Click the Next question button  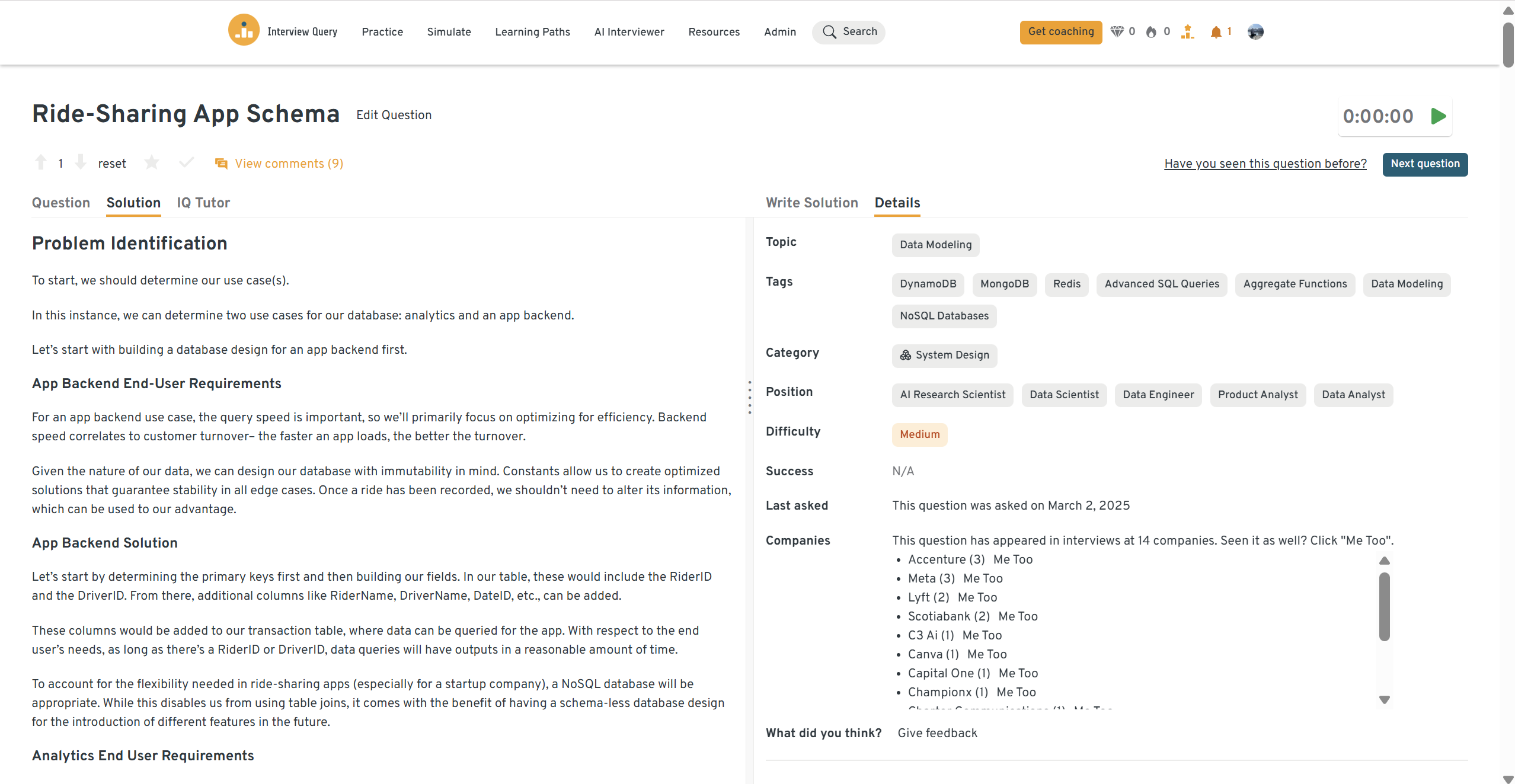click(x=1425, y=164)
